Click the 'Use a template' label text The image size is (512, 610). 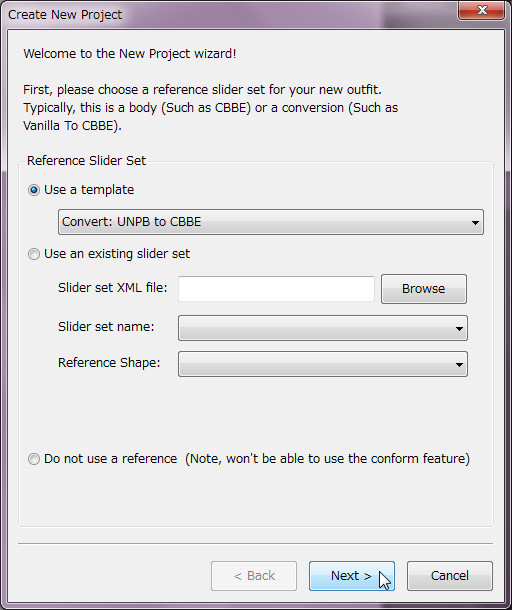[x=89, y=190]
